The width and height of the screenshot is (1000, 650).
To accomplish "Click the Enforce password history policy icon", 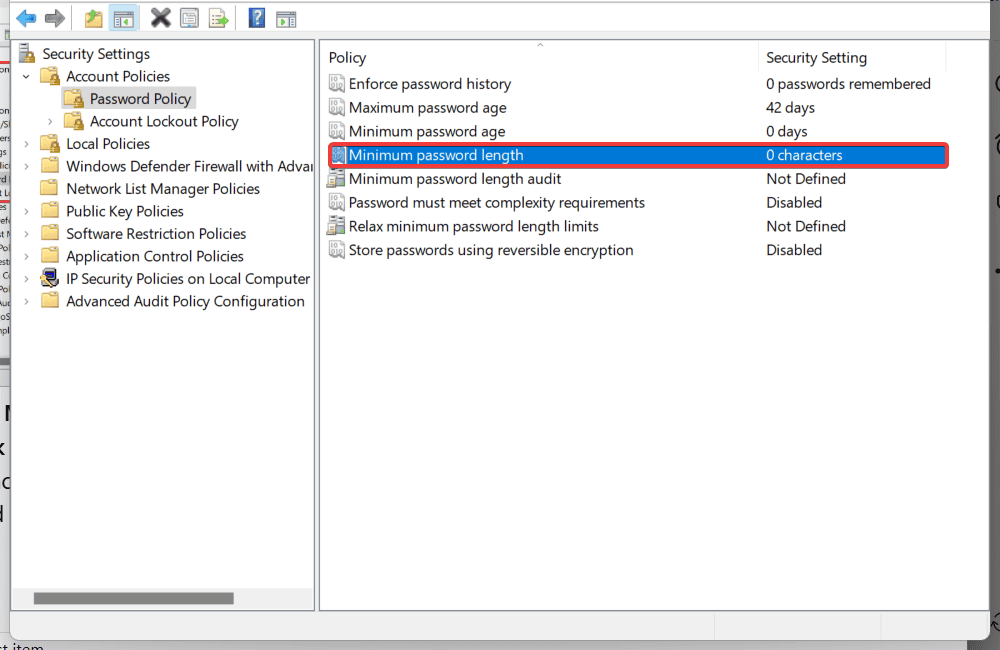I will coord(337,84).
